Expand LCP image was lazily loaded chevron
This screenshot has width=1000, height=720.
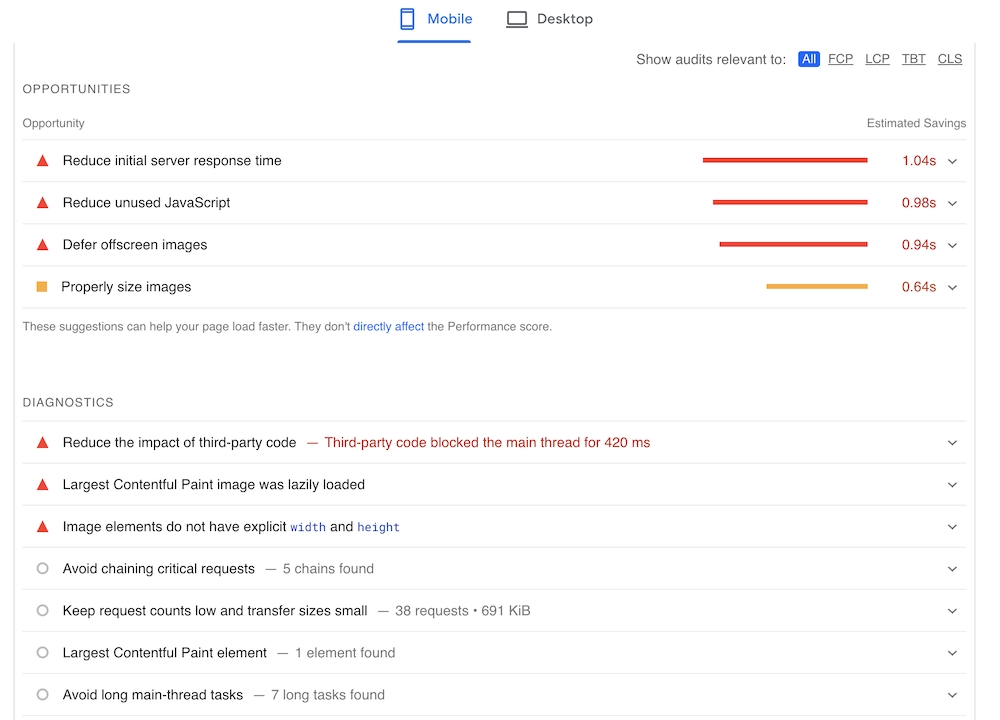[952, 485]
